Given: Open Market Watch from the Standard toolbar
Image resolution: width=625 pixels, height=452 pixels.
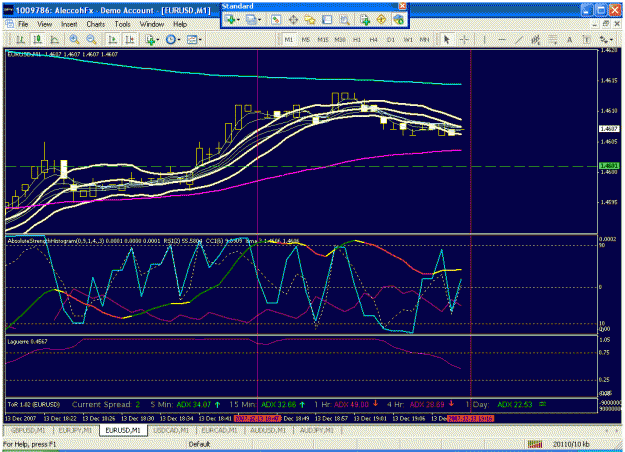Looking at the screenshot, I should tap(275, 20).
